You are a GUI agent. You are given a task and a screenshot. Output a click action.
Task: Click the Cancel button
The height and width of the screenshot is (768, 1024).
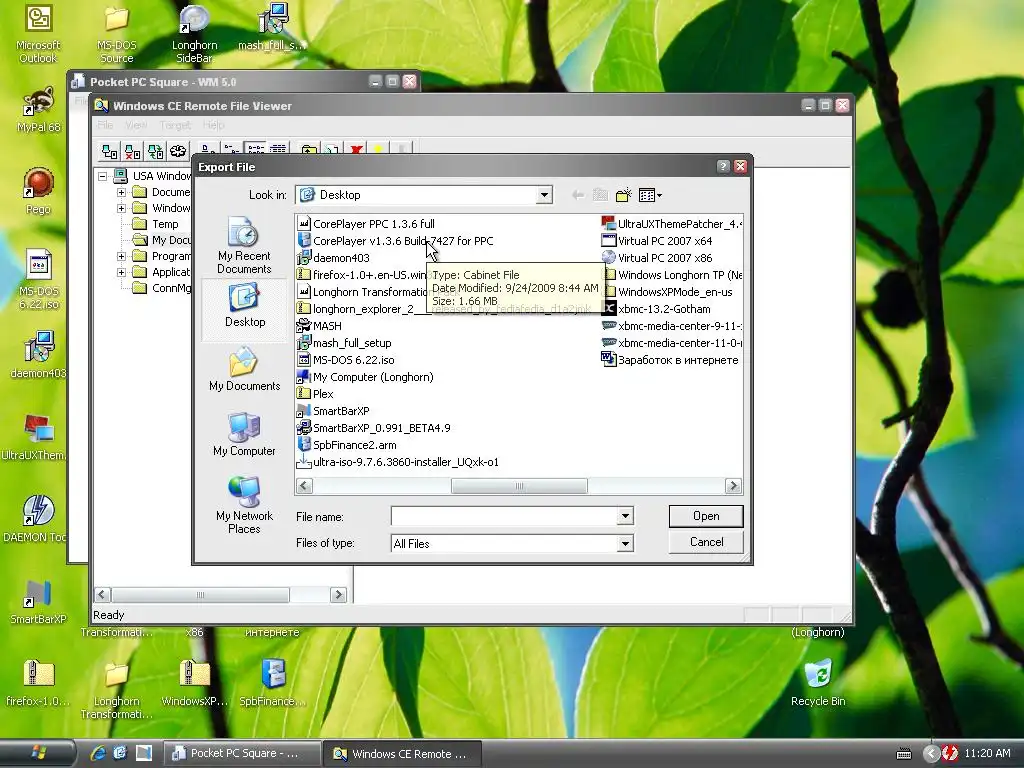706,542
